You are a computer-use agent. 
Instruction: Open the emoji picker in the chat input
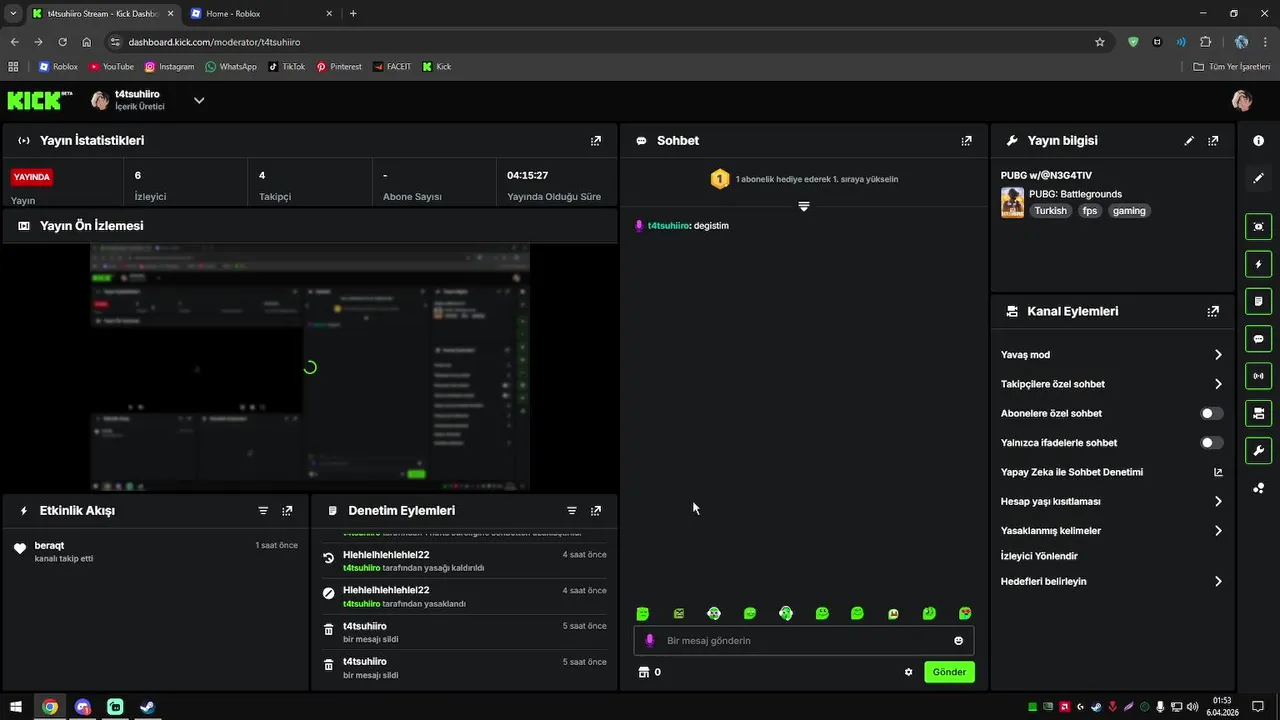[958, 641]
